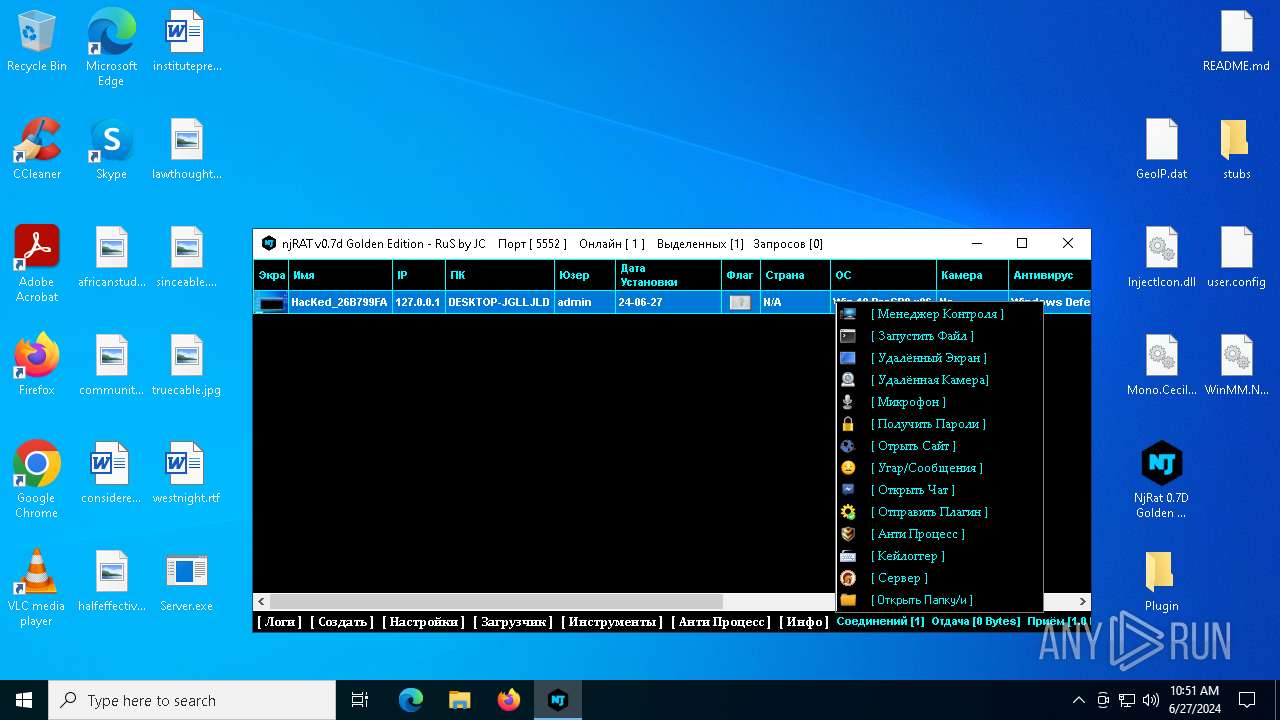Open the Windows Start menu
1280x720 pixels.
coord(24,700)
